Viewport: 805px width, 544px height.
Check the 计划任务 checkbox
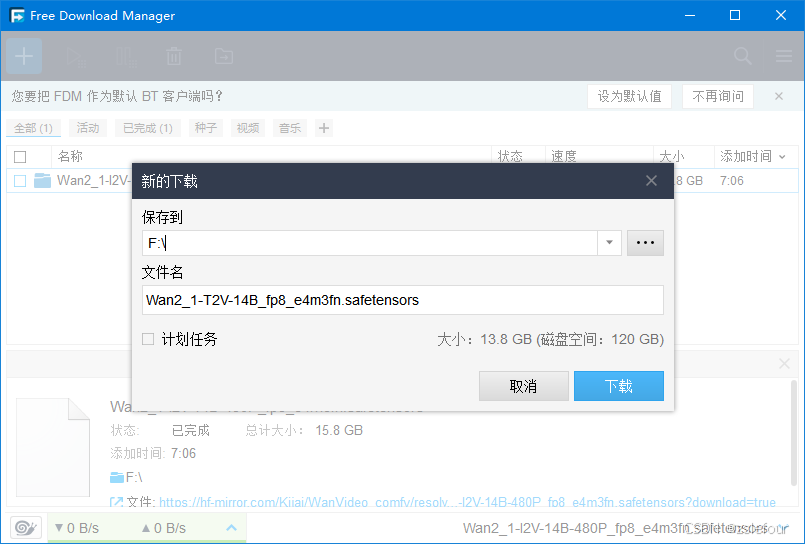pos(148,339)
